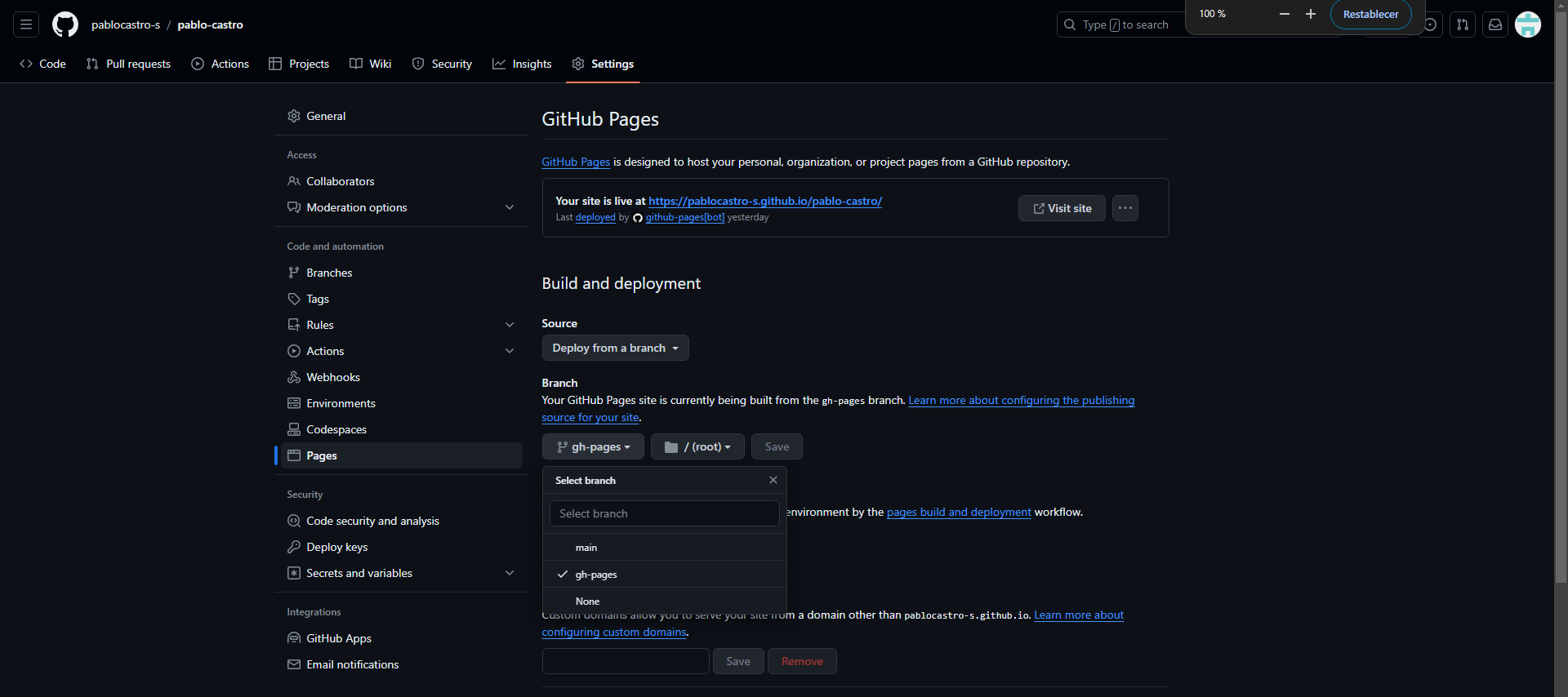Select Pages in the sidebar
Screen dimensions: 1568x697
tap(402, 455)
